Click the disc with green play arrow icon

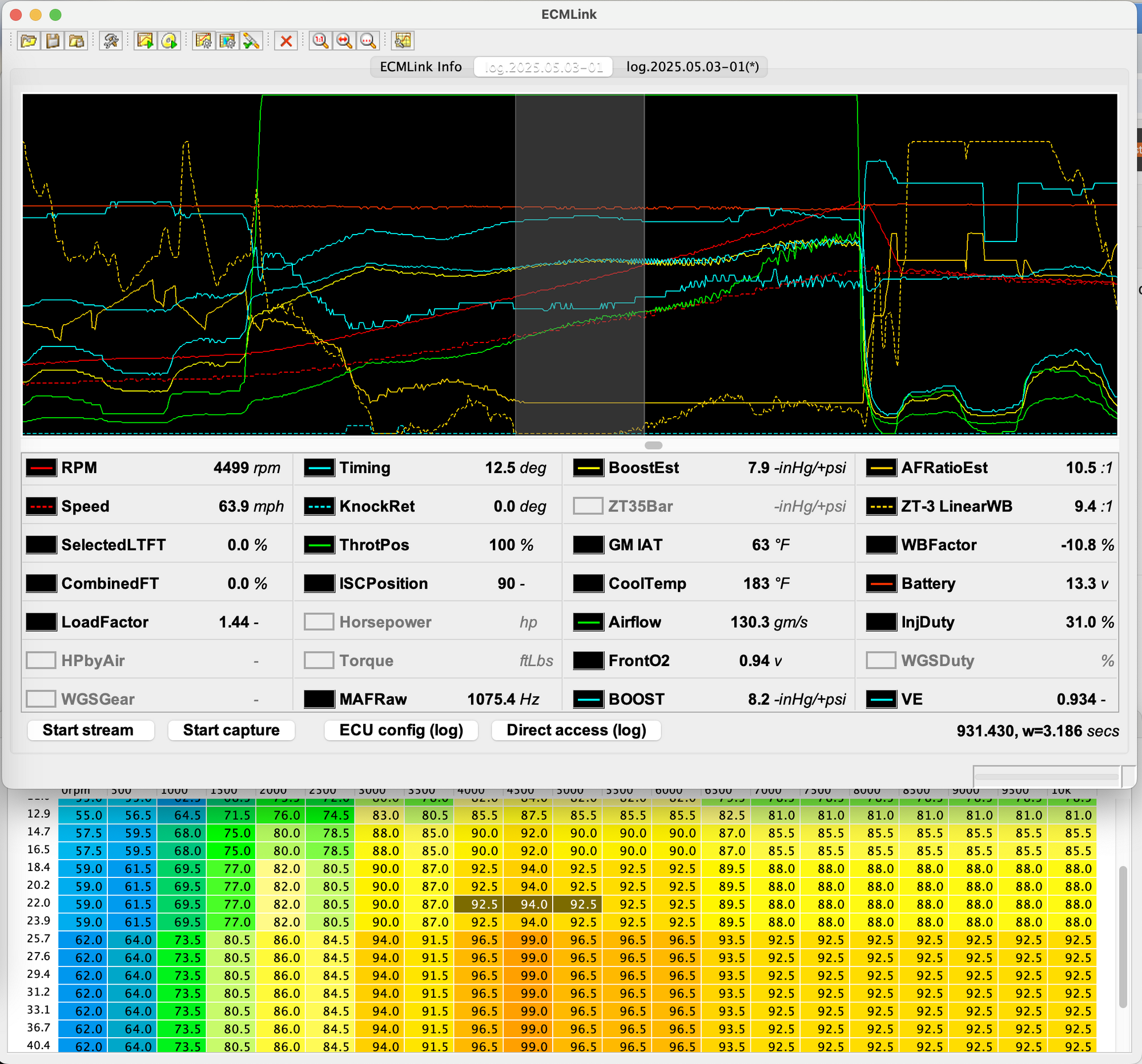(x=170, y=41)
